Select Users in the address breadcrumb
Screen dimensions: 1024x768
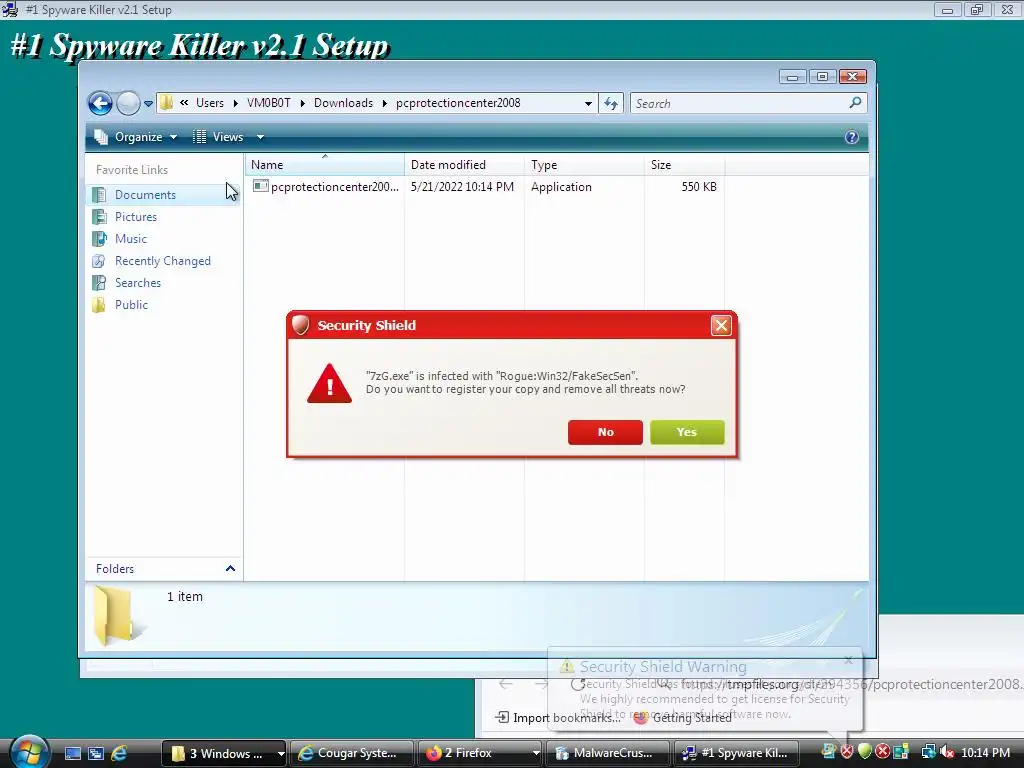210,103
